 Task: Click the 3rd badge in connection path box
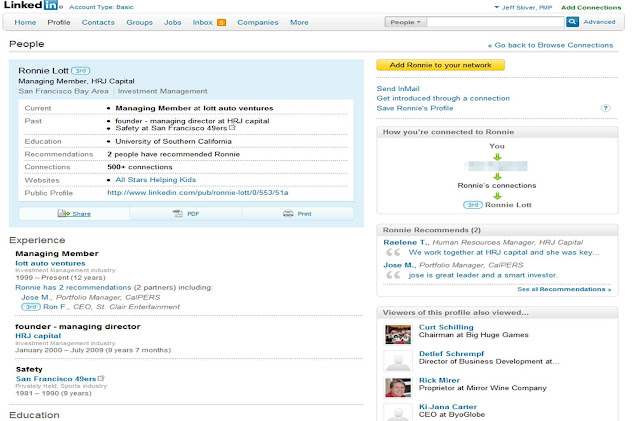(473, 205)
